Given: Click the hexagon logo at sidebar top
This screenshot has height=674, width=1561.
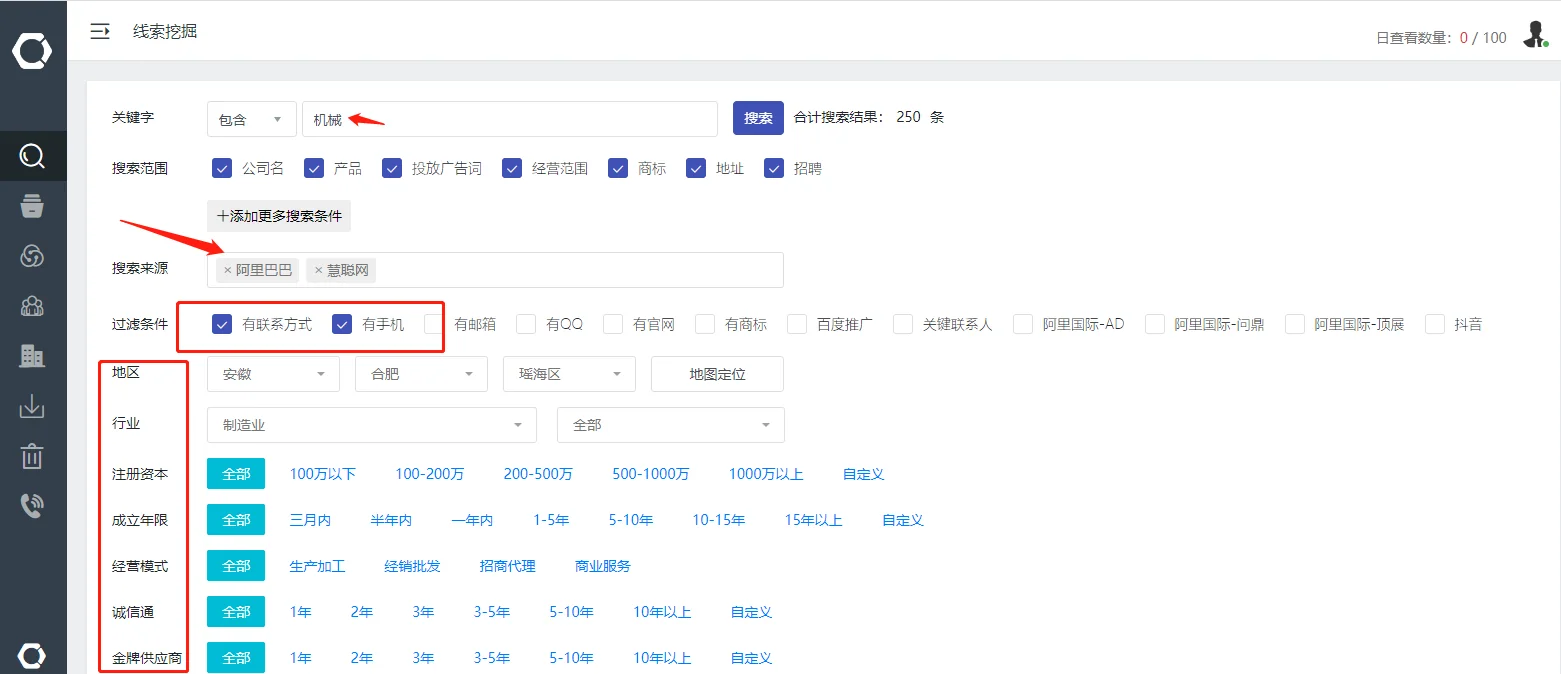Looking at the screenshot, I should 32,51.
